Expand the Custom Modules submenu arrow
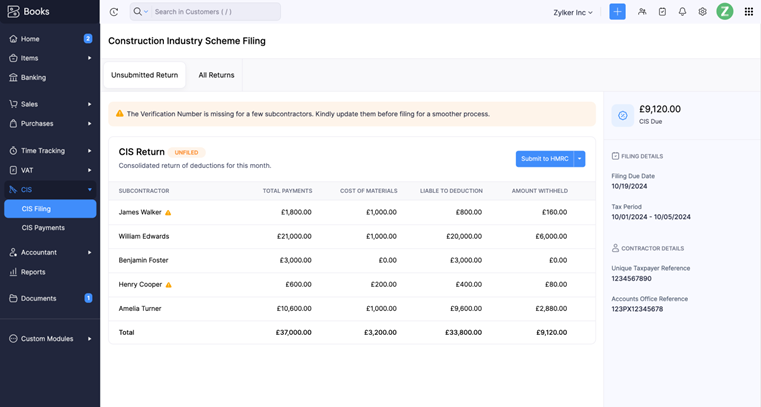Screen dimensions: 761x407 (89, 339)
